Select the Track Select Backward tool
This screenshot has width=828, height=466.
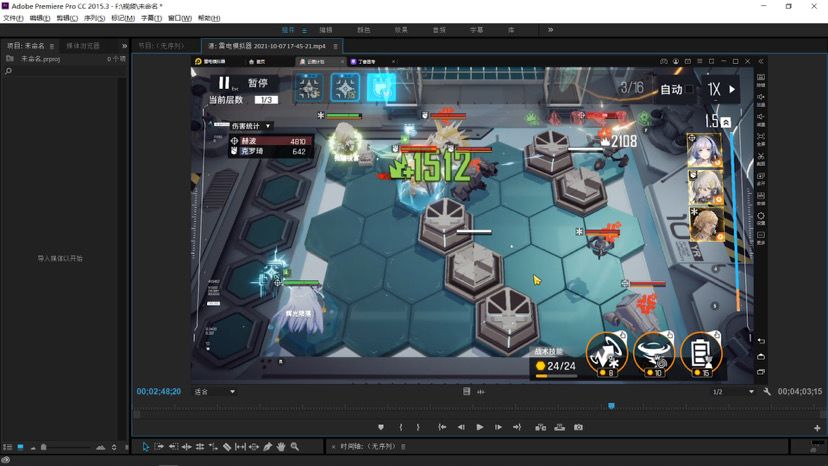tap(173, 446)
